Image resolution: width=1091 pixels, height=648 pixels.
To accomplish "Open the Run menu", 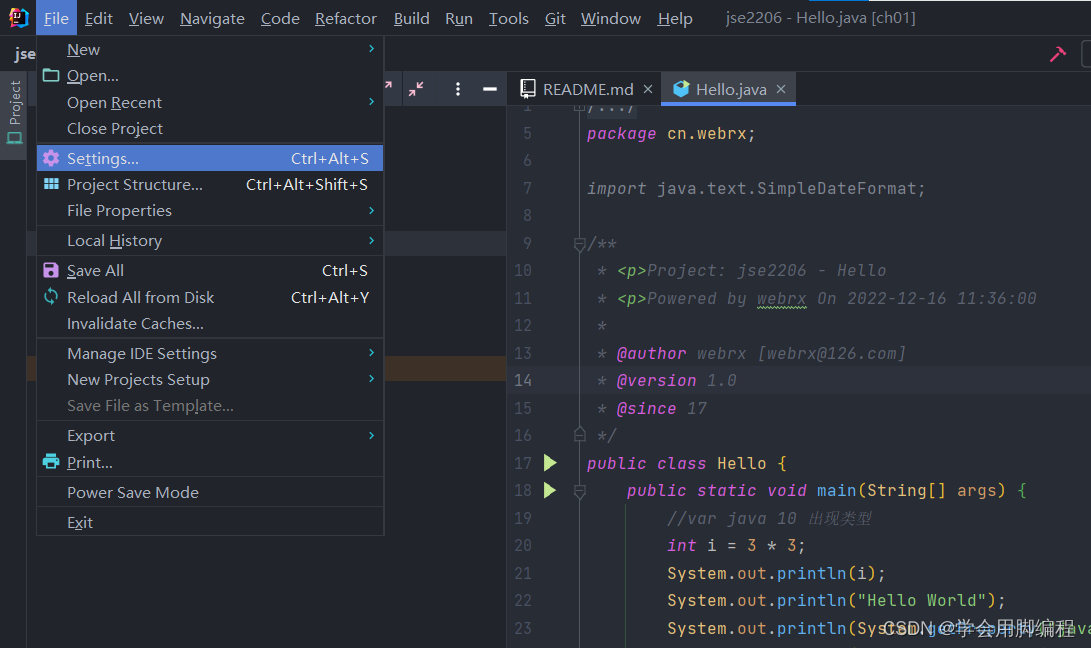I will (x=459, y=19).
